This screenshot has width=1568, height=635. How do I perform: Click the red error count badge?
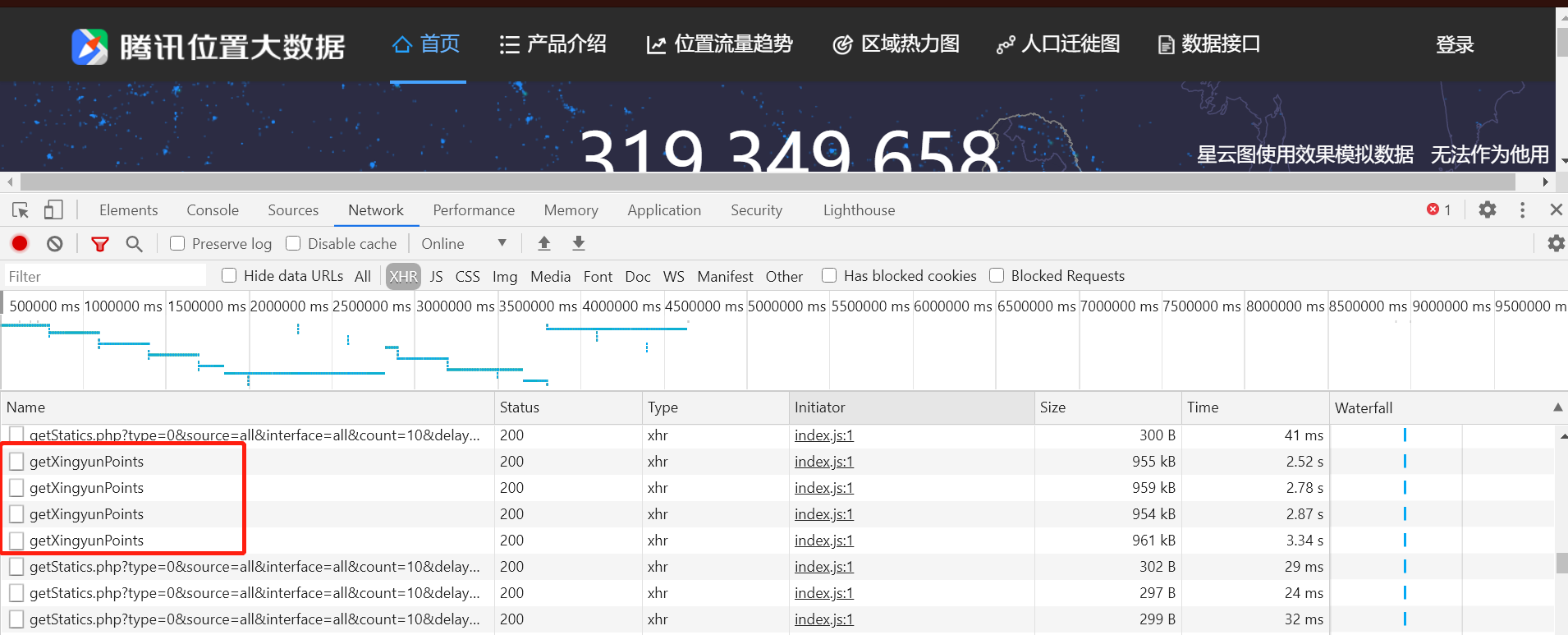(x=1439, y=209)
